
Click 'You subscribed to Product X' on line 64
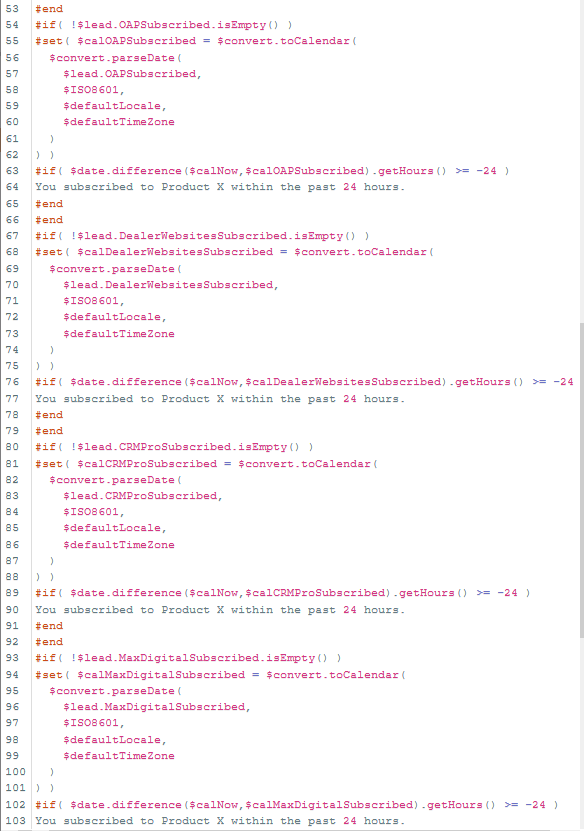129,187
